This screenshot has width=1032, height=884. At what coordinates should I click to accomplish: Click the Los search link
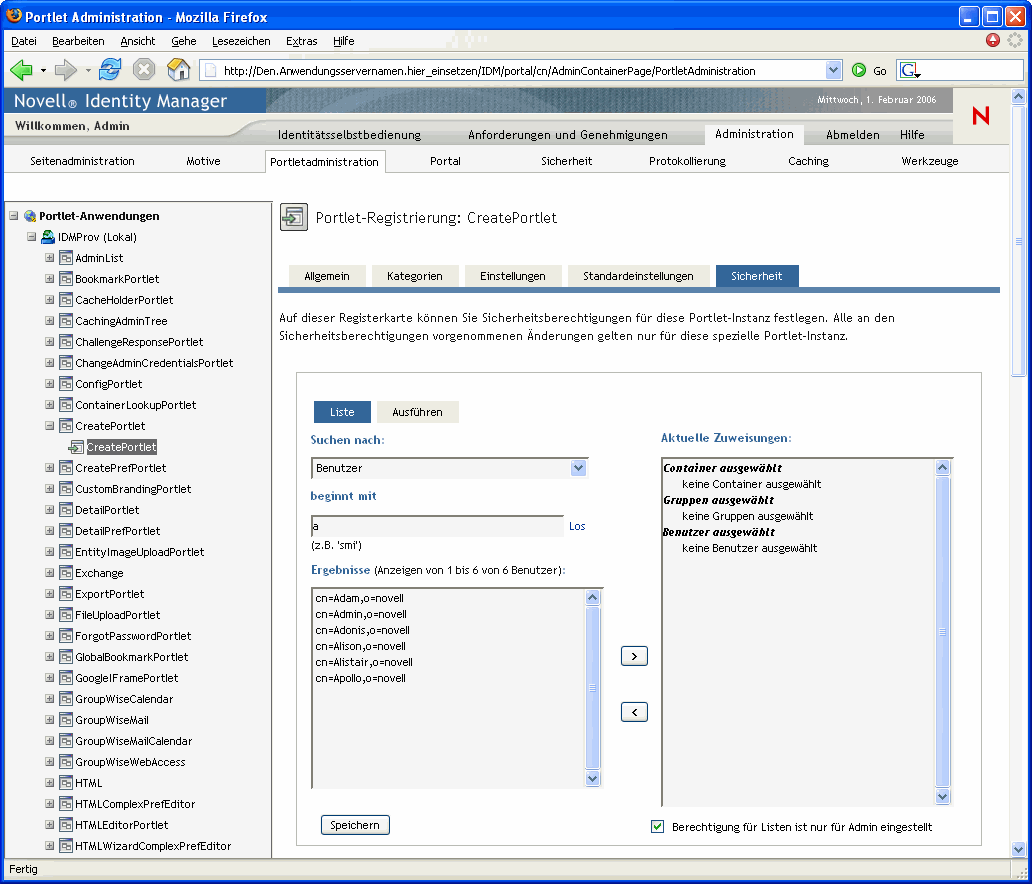tap(577, 526)
